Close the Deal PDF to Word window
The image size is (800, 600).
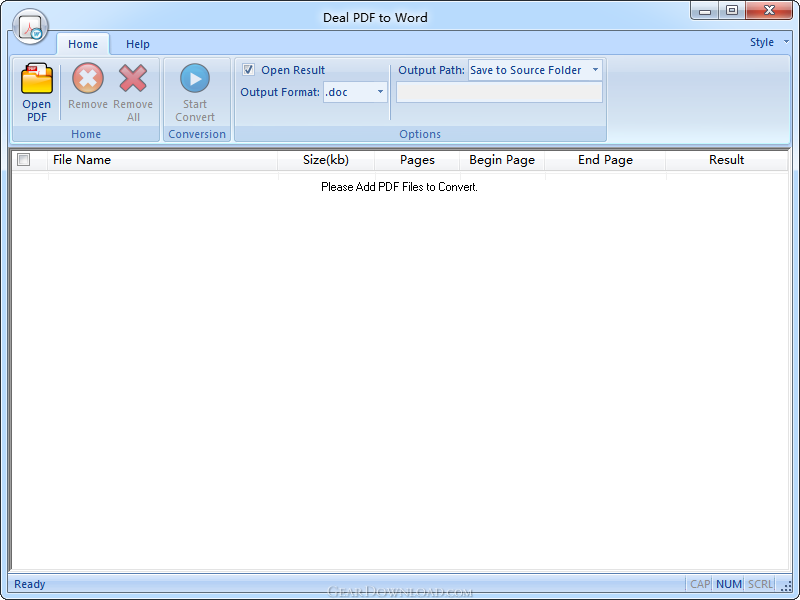(769, 11)
